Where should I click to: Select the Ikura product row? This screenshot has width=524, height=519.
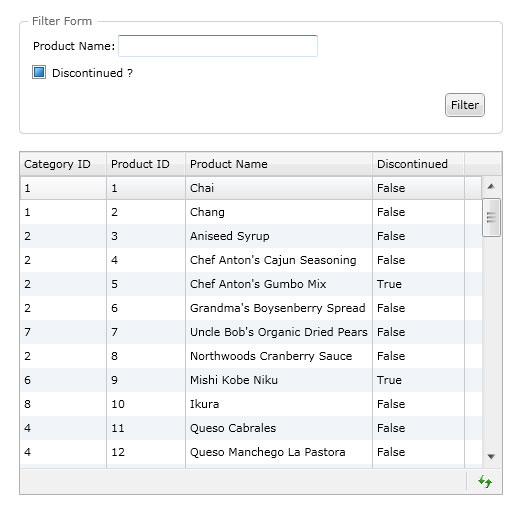pos(251,404)
